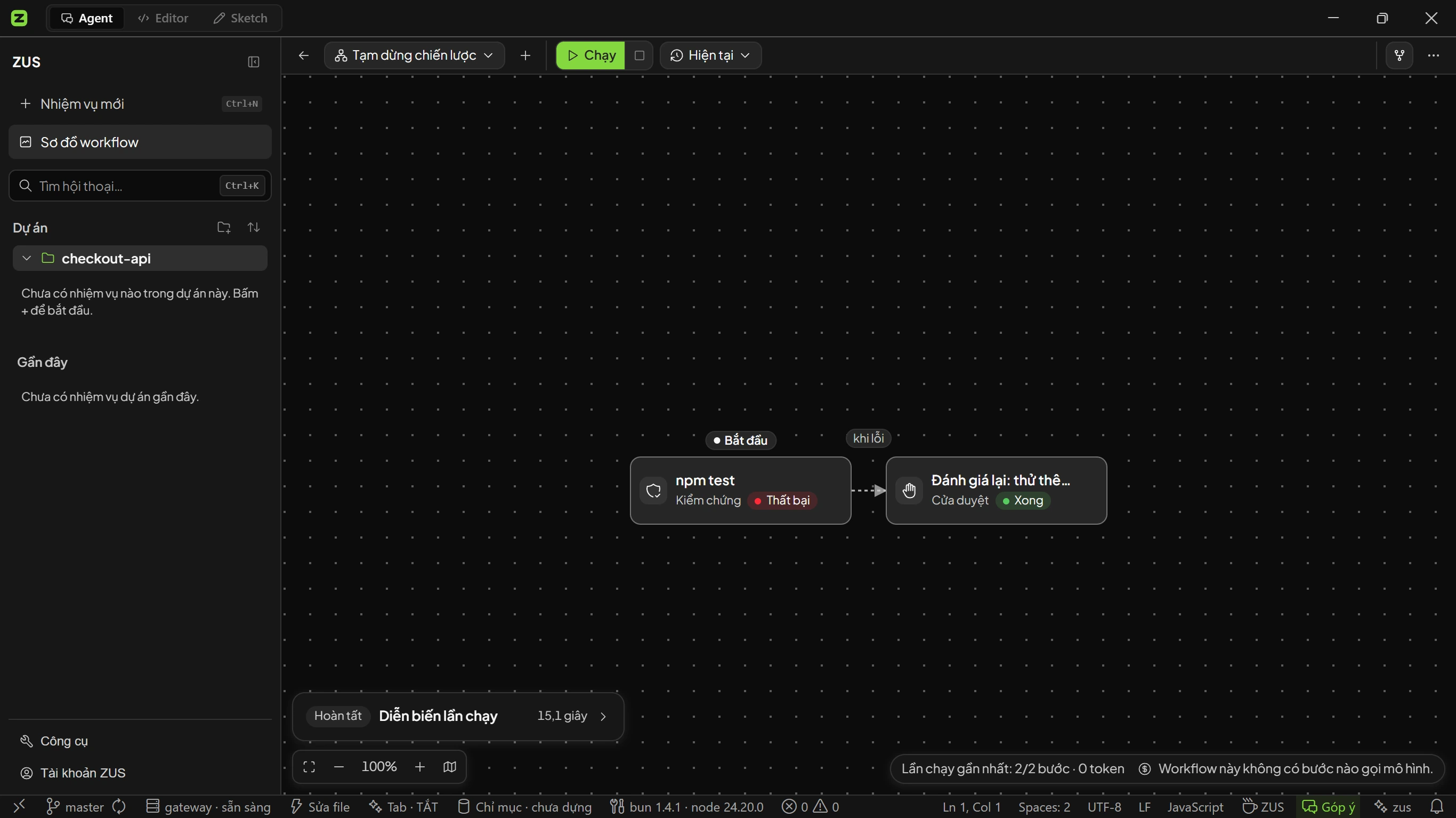The height and width of the screenshot is (818, 1456).
Task: Click the remote connection status icon
Action: [19, 807]
